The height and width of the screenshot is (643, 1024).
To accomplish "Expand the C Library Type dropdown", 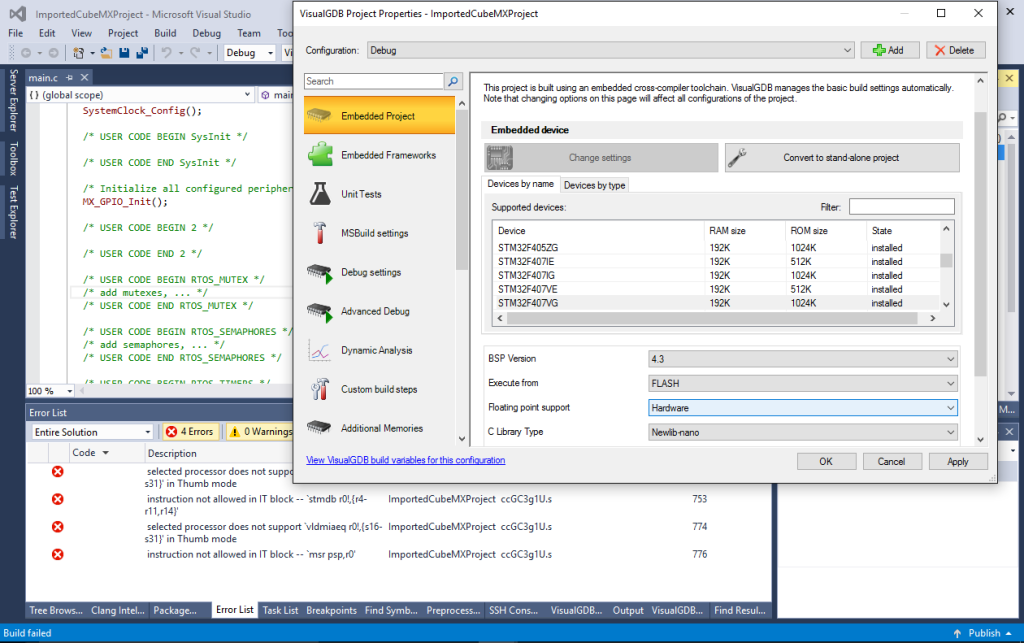I will (802, 432).
